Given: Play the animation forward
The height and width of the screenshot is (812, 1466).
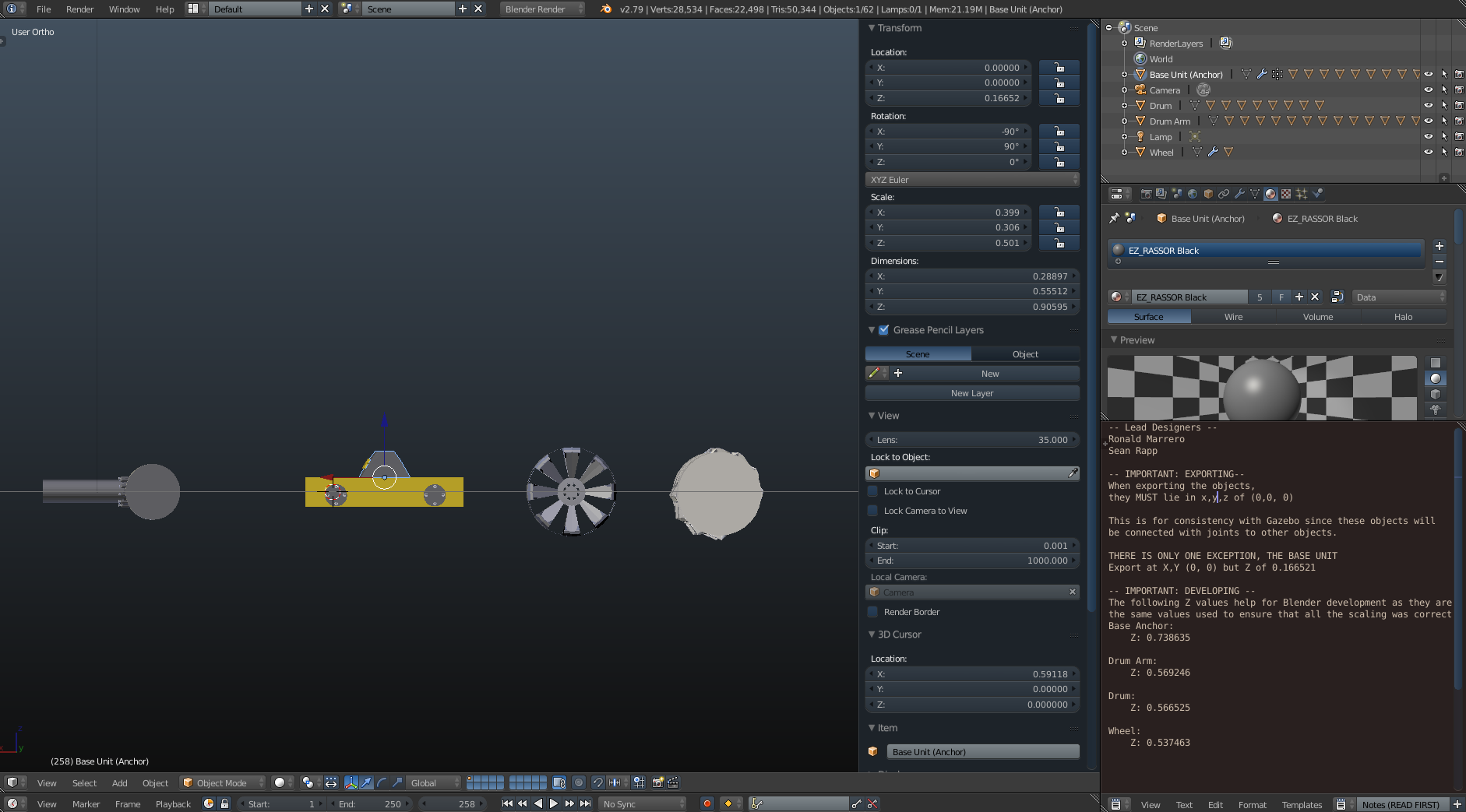Looking at the screenshot, I should (x=554, y=803).
